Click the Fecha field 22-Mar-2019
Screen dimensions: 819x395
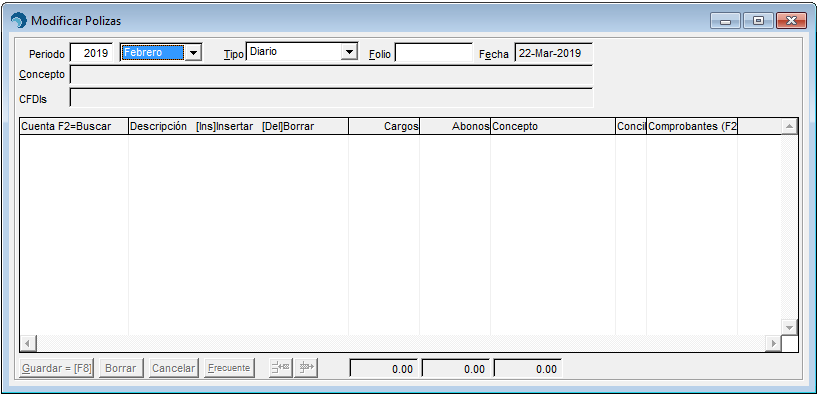click(x=553, y=53)
